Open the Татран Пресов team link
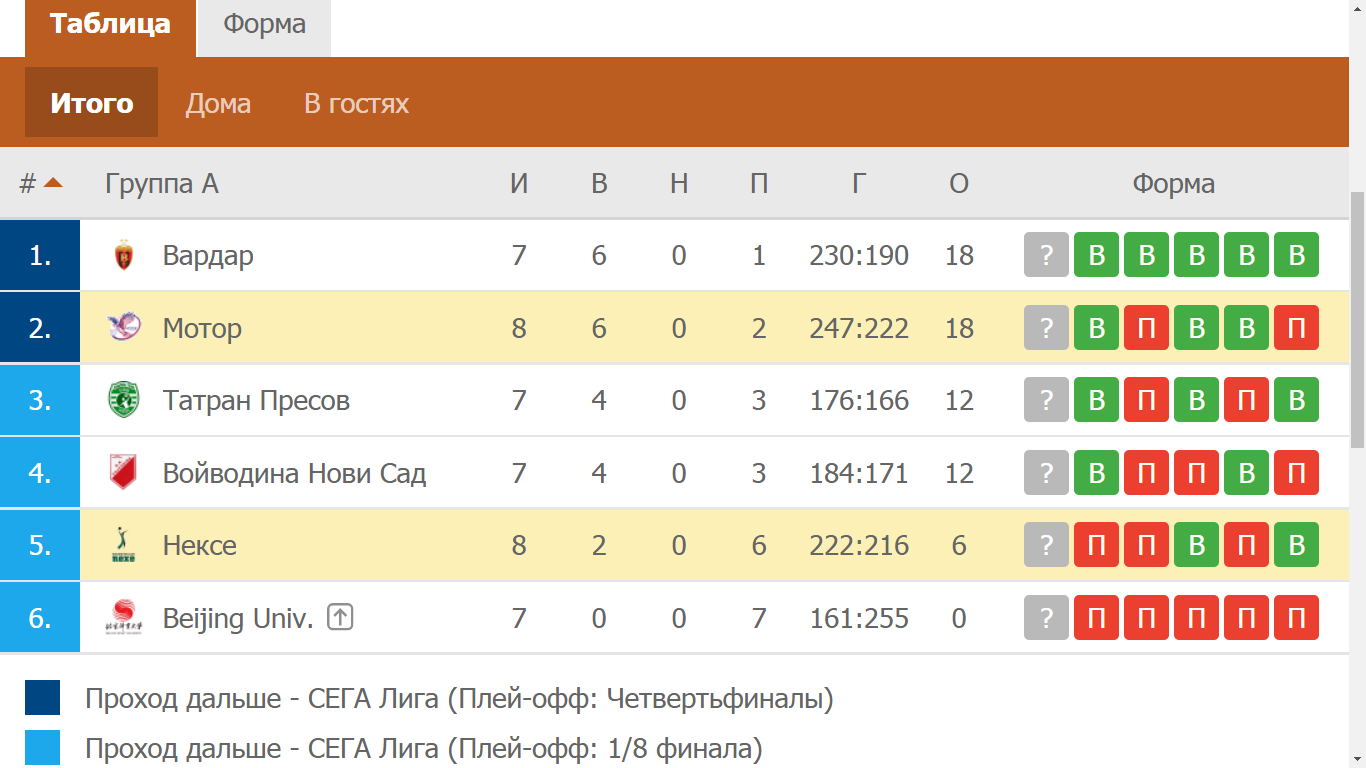Viewport: 1366px width, 768px height. (x=256, y=401)
